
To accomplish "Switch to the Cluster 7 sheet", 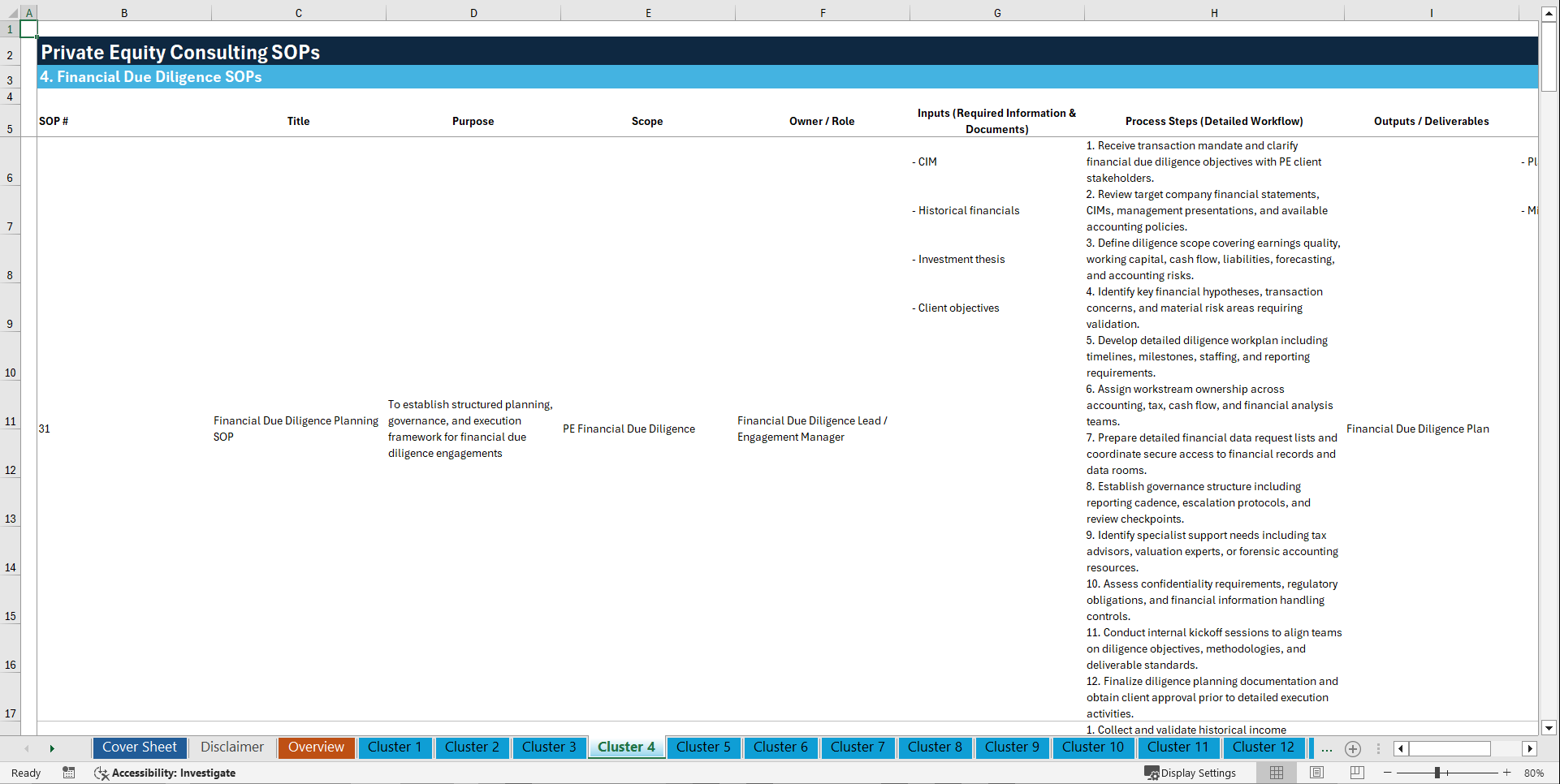I will pyautogui.click(x=858, y=747).
